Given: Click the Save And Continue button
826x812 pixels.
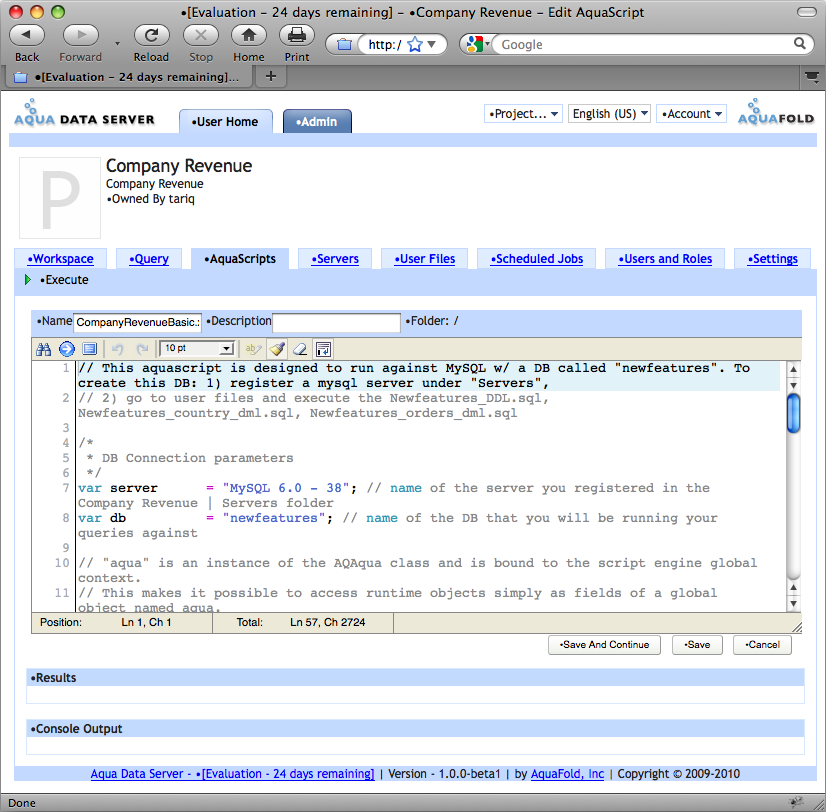Looking at the screenshot, I should point(604,645).
